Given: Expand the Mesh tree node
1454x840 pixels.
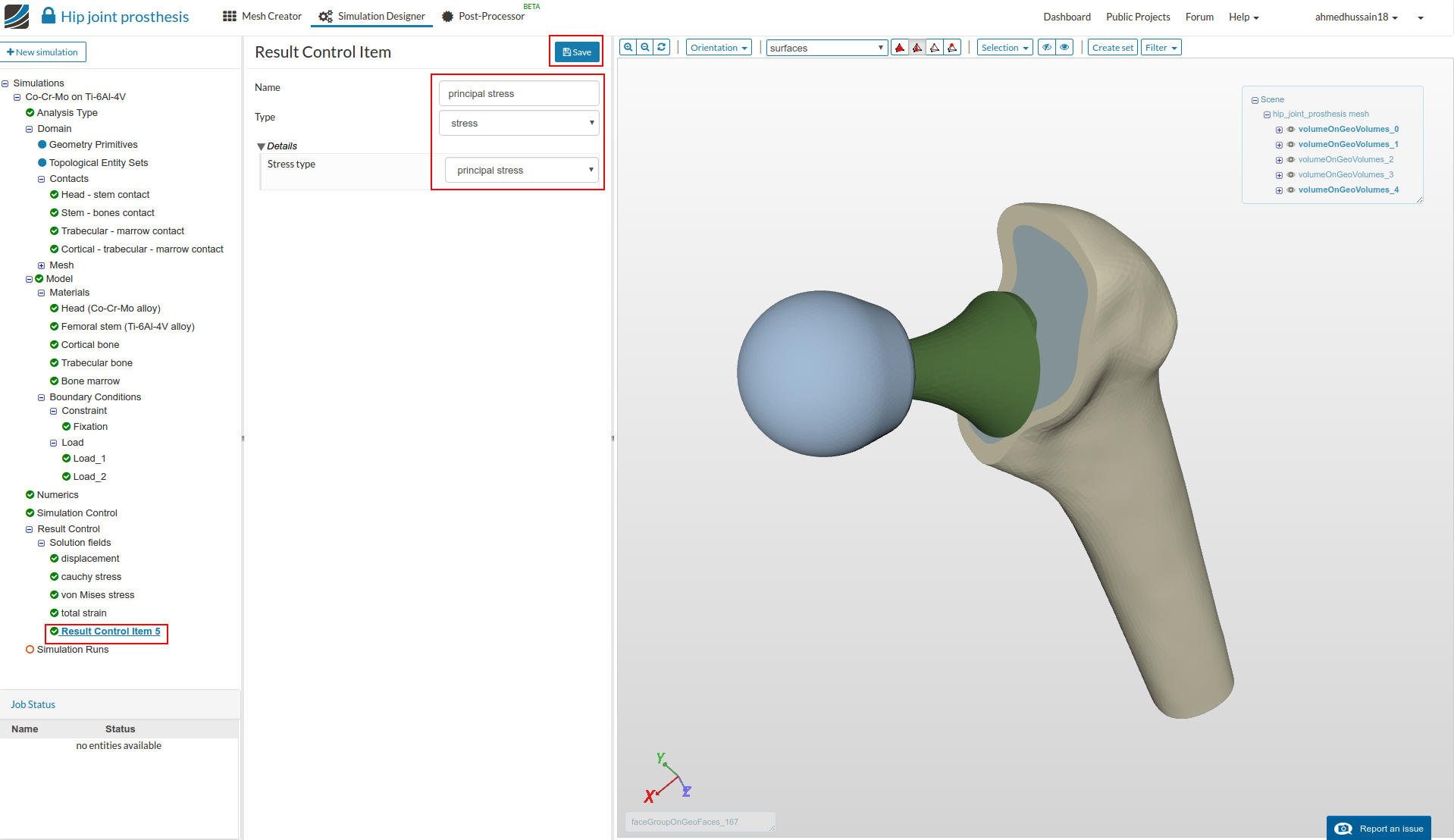Looking at the screenshot, I should (x=41, y=266).
